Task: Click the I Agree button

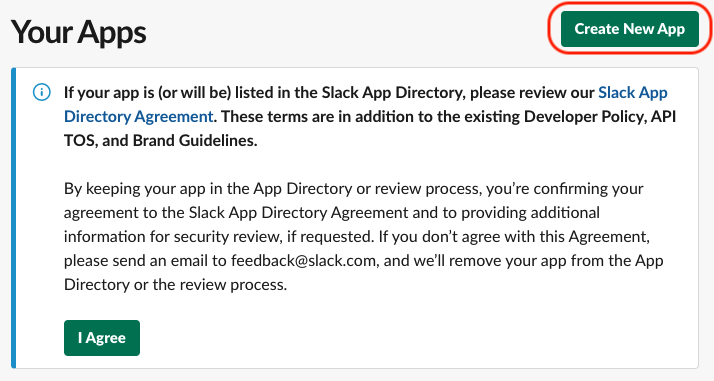Action: coord(102,338)
